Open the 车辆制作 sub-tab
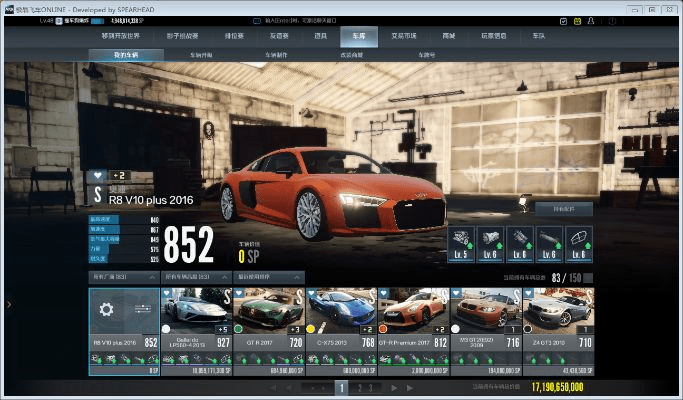 tap(275, 55)
